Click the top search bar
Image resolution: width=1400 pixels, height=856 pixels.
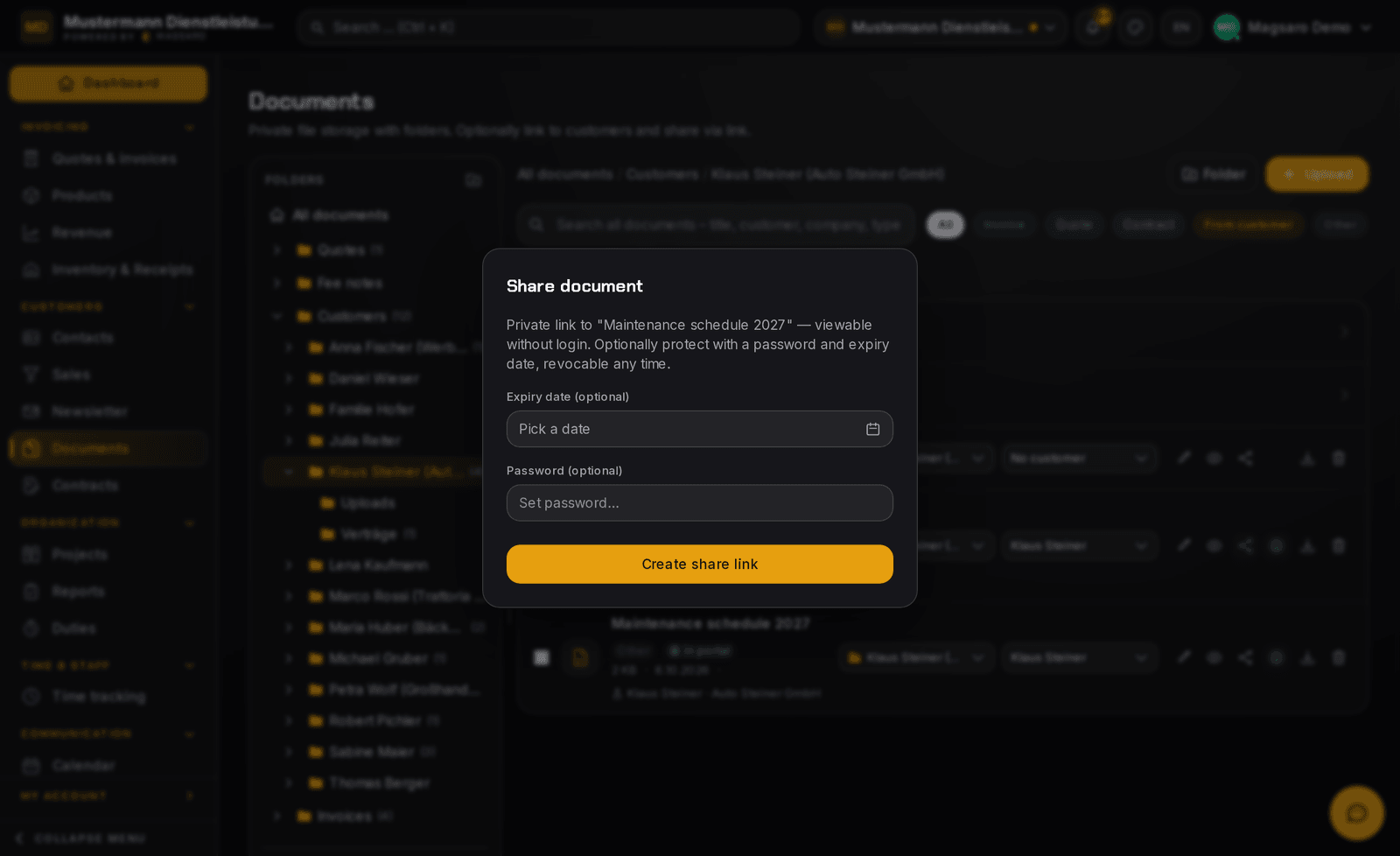point(549,27)
